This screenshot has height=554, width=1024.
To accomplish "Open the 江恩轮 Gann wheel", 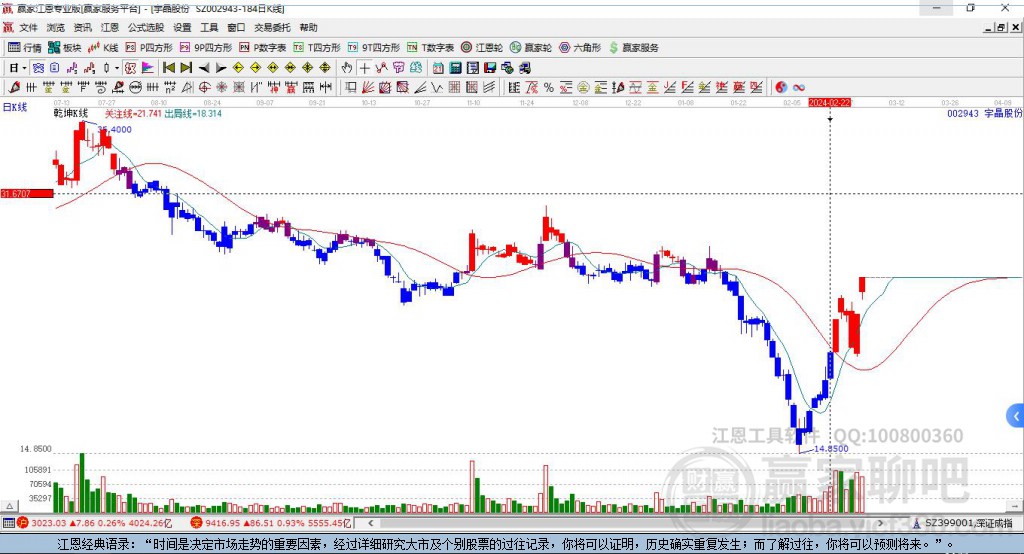I will coord(482,48).
